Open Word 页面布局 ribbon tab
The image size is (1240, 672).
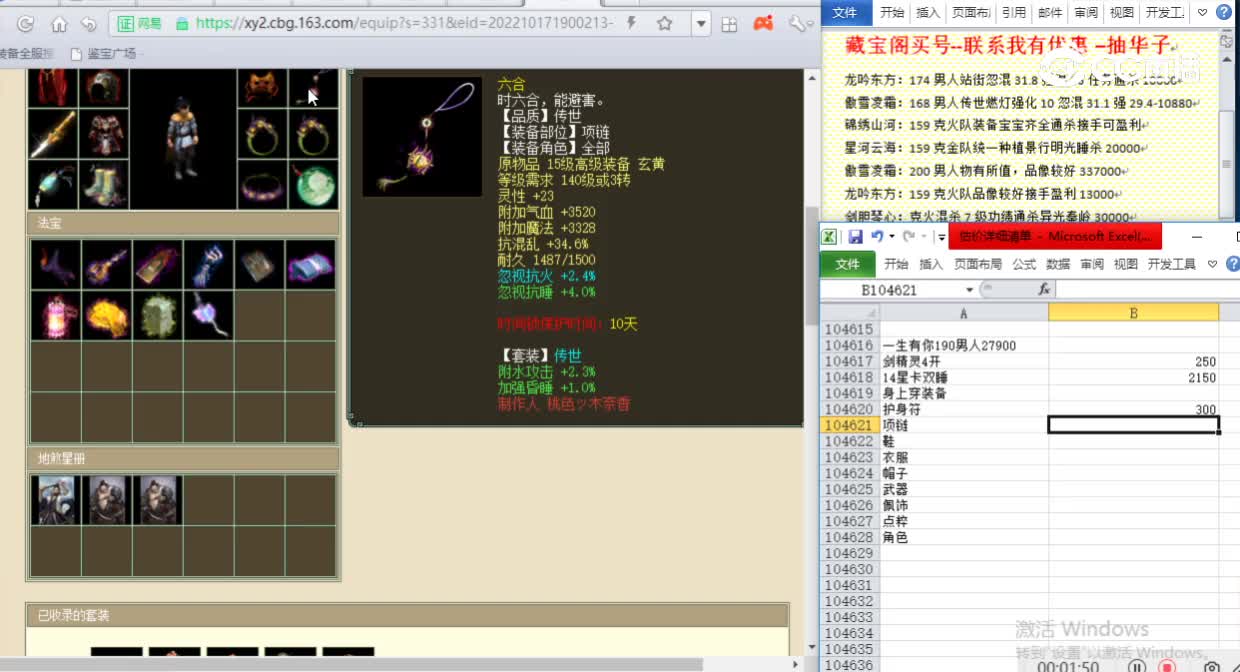coord(970,12)
